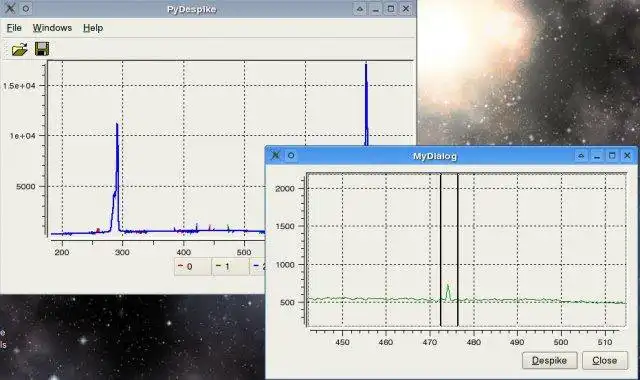Click the right black marker line in MyDialog

(458, 250)
